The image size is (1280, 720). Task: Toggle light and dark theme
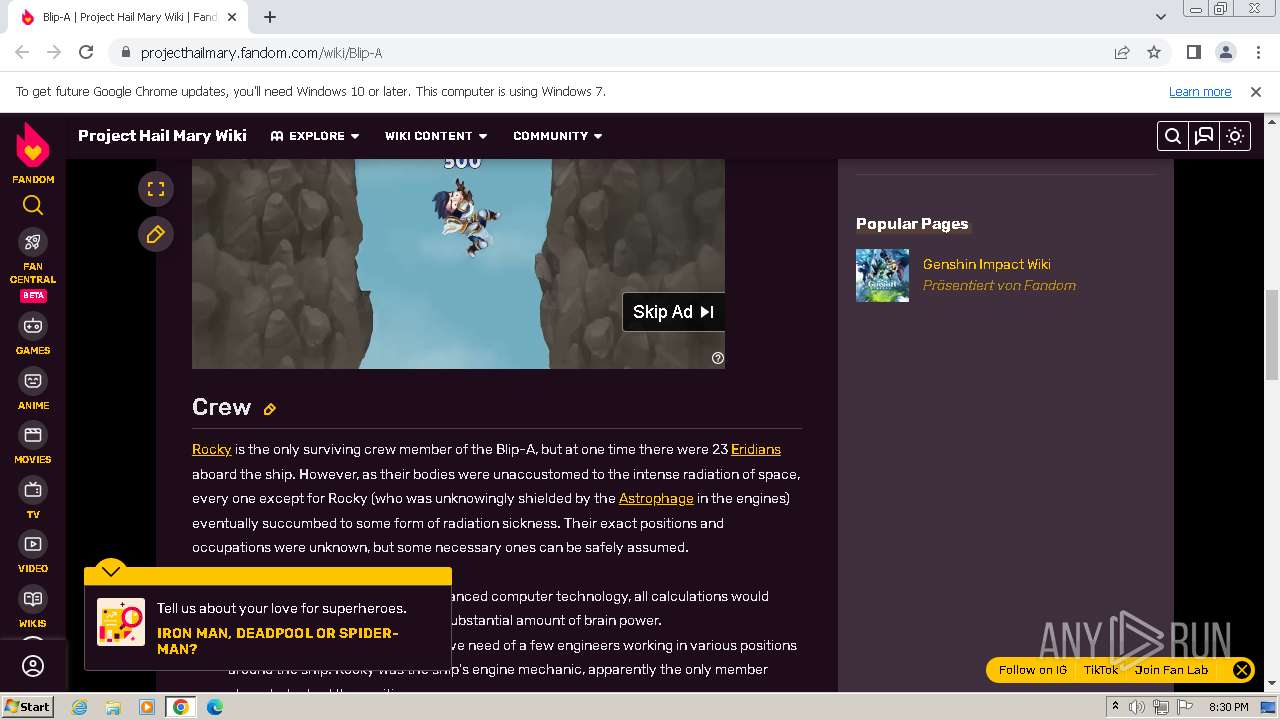[1235, 136]
